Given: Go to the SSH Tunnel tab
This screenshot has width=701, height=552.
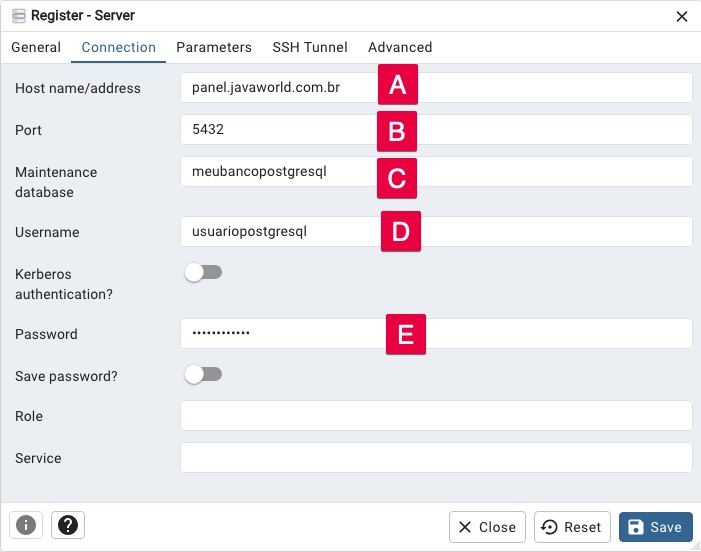Looking at the screenshot, I should (310, 47).
